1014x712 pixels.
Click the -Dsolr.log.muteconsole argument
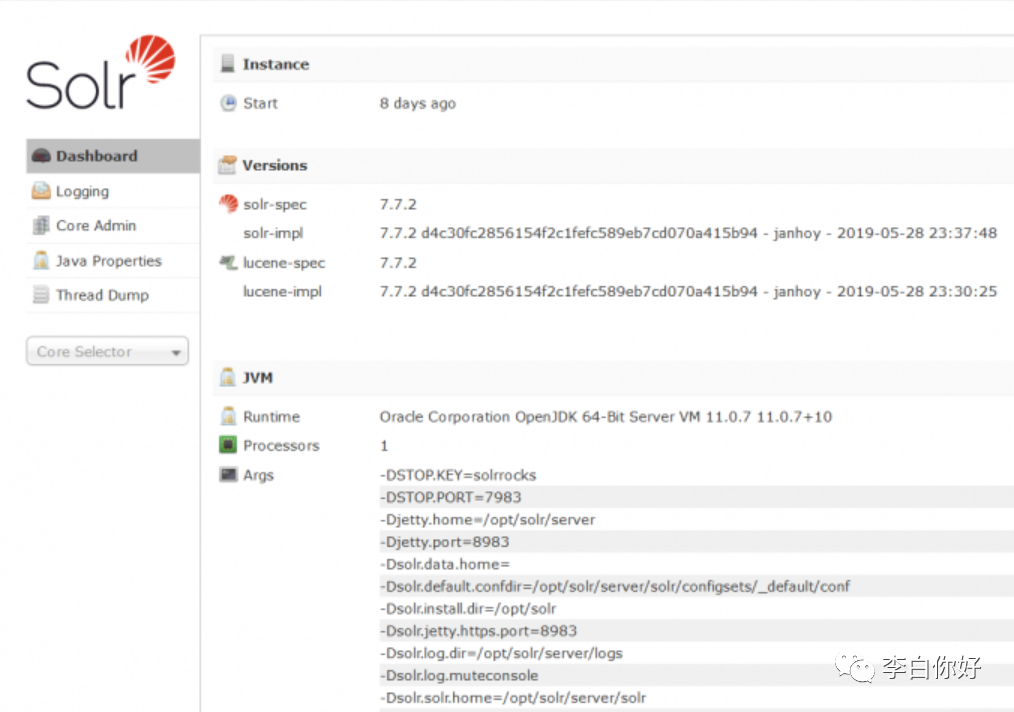click(458, 675)
